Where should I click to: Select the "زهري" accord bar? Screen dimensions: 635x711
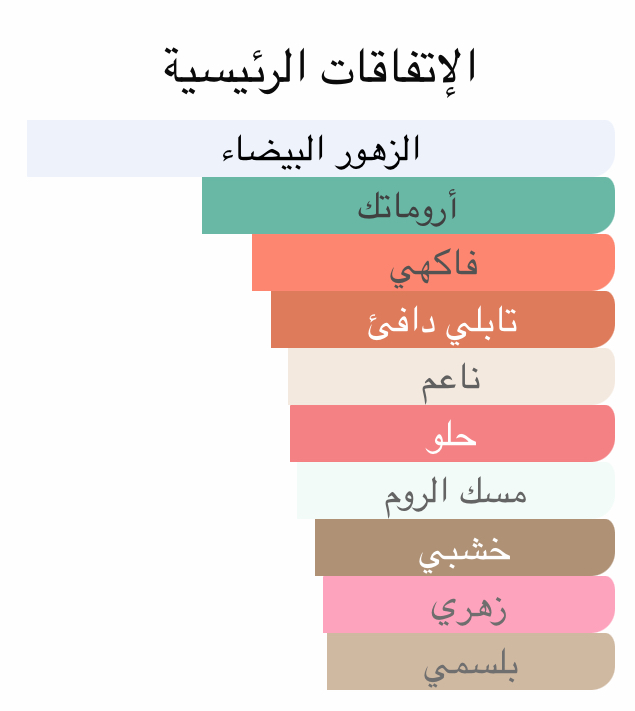coord(468,605)
